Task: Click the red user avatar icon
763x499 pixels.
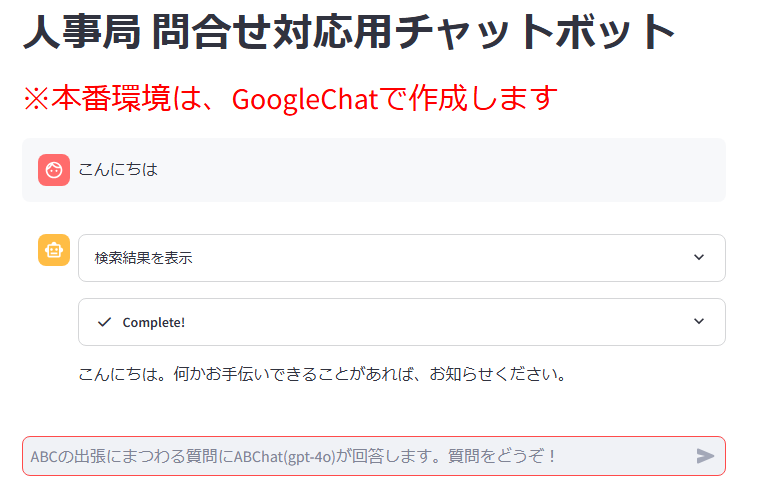Action: 54,170
